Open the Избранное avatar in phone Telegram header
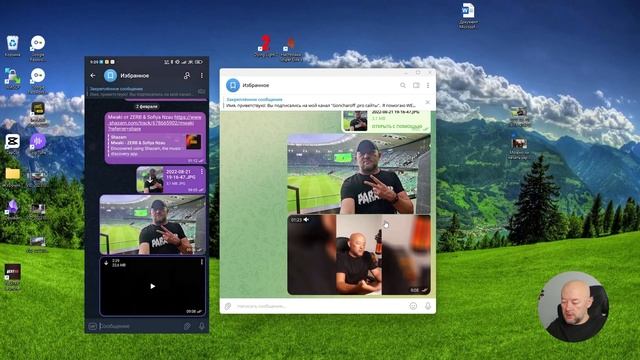This screenshot has height=360, width=640. tap(110, 76)
